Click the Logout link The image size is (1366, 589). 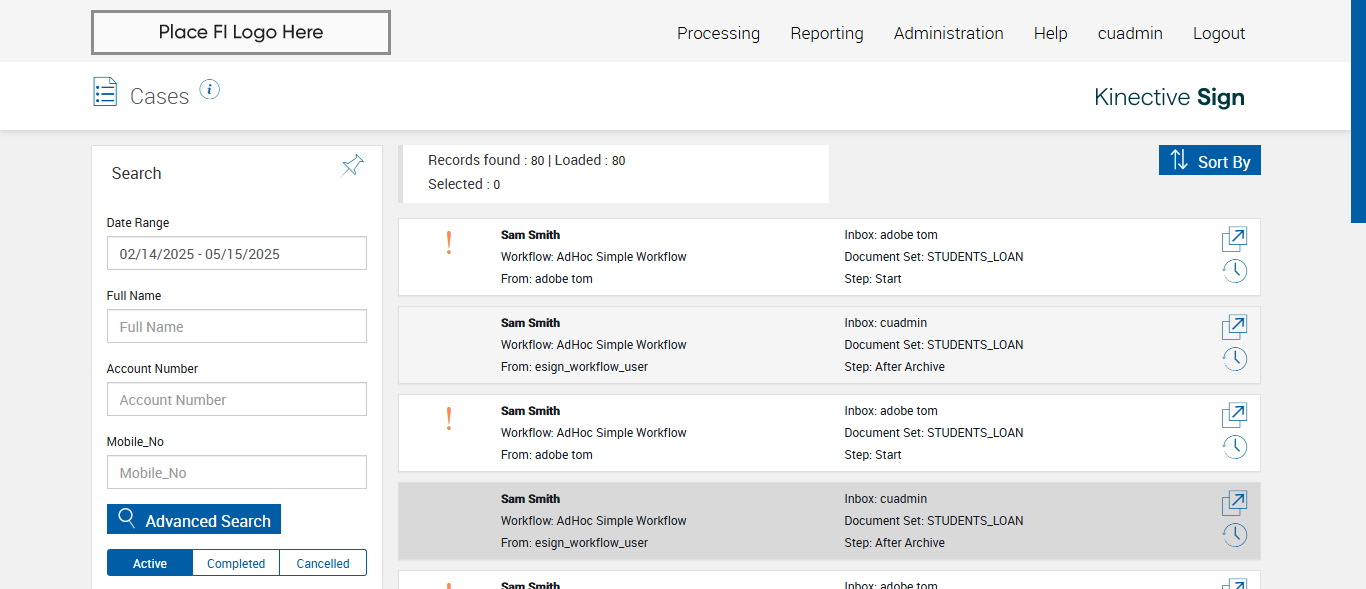tap(1219, 33)
